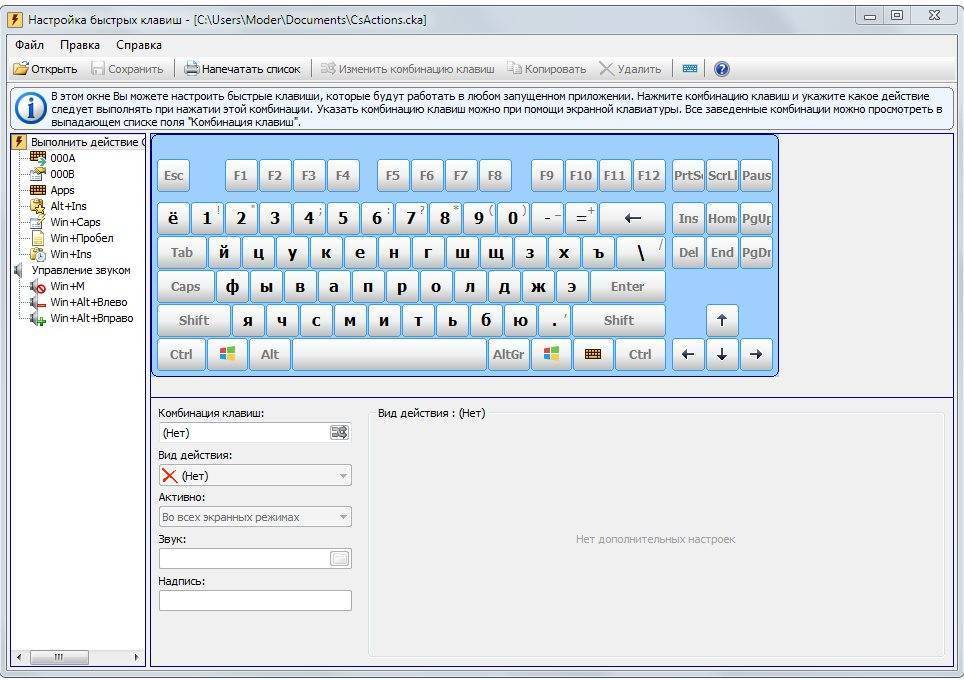Click the ё key on virtual keyboard
Viewport: 964px width, 680px height.
[173, 218]
